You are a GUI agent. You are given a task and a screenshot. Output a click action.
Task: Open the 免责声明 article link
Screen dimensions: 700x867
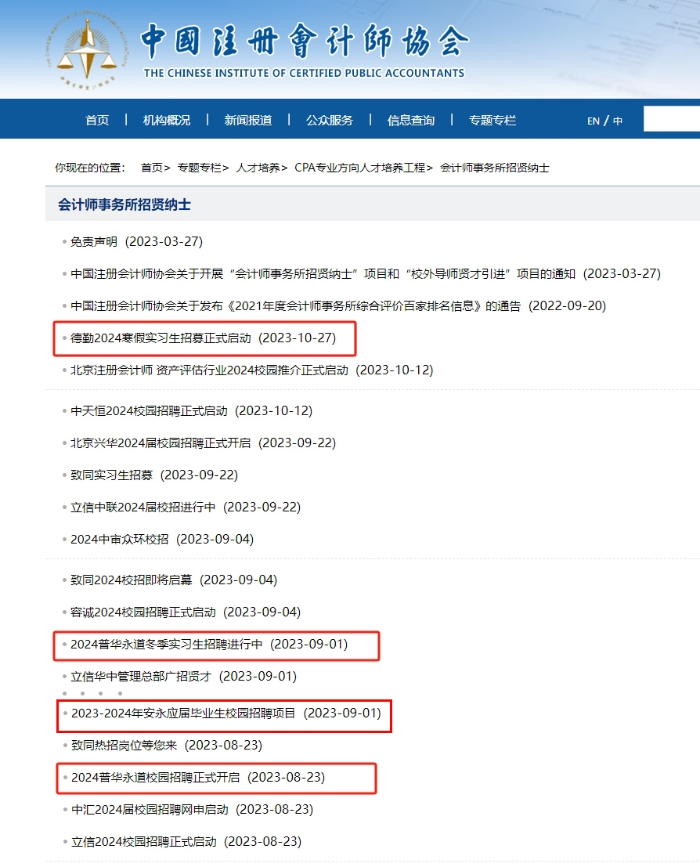(x=94, y=242)
